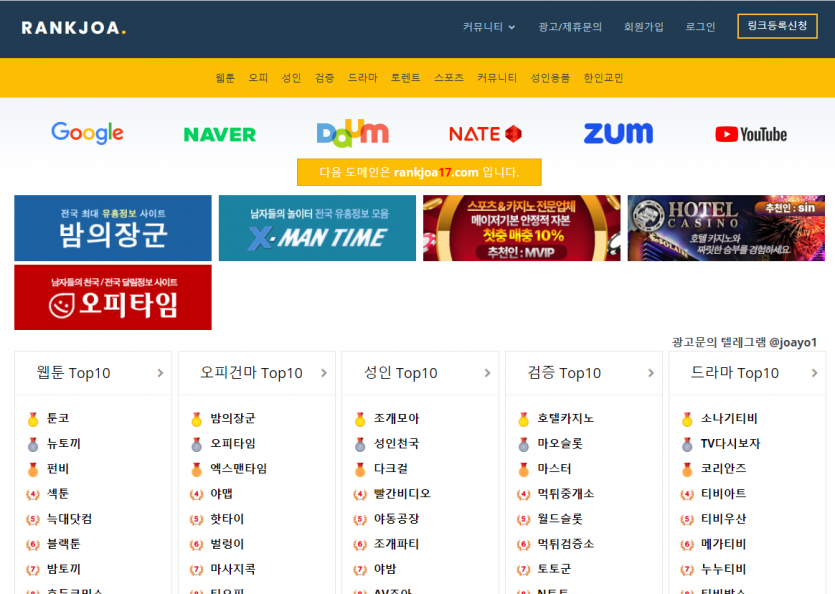Image resolution: width=835 pixels, height=594 pixels.
Task: Click the bronze medal beside 펀비
Action: [x=33, y=469]
